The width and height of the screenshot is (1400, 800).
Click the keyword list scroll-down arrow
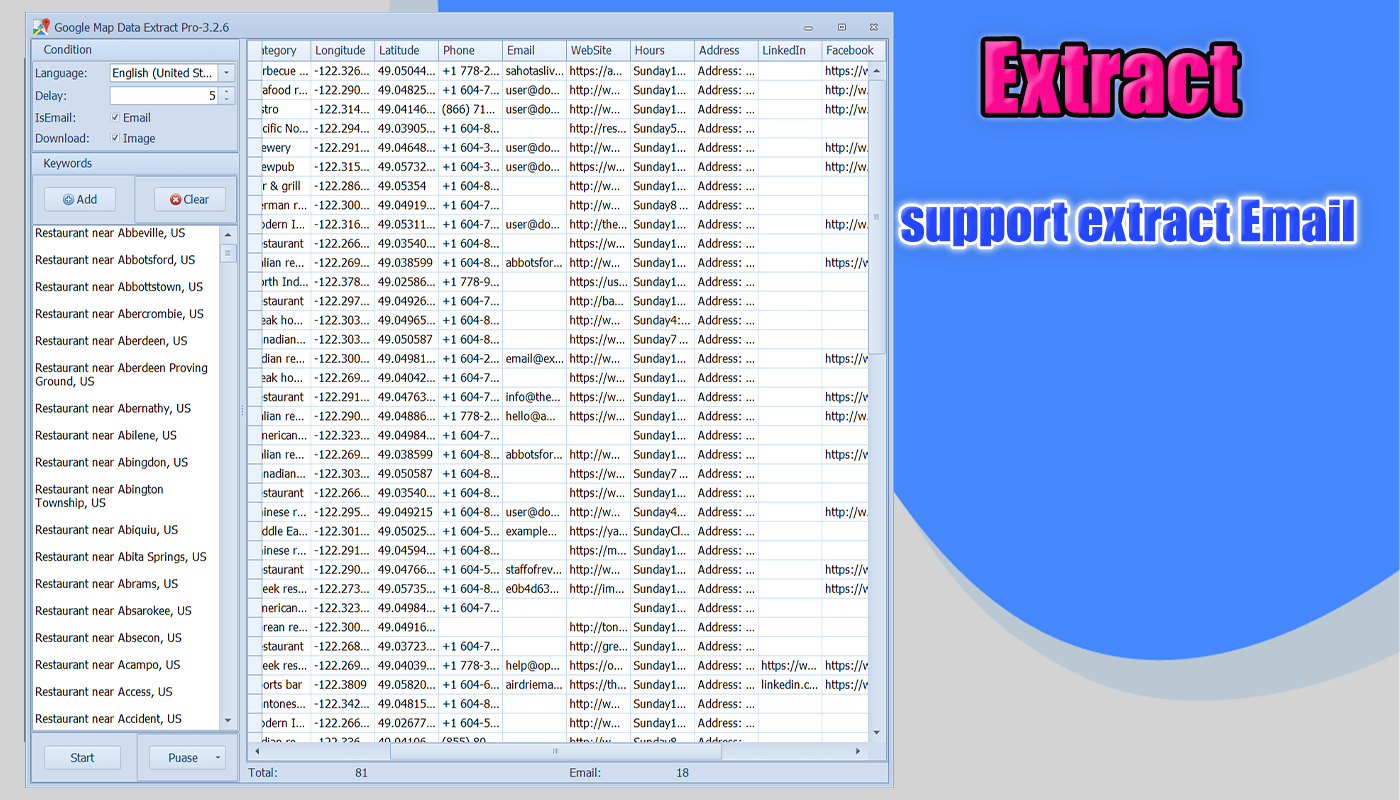[x=228, y=720]
